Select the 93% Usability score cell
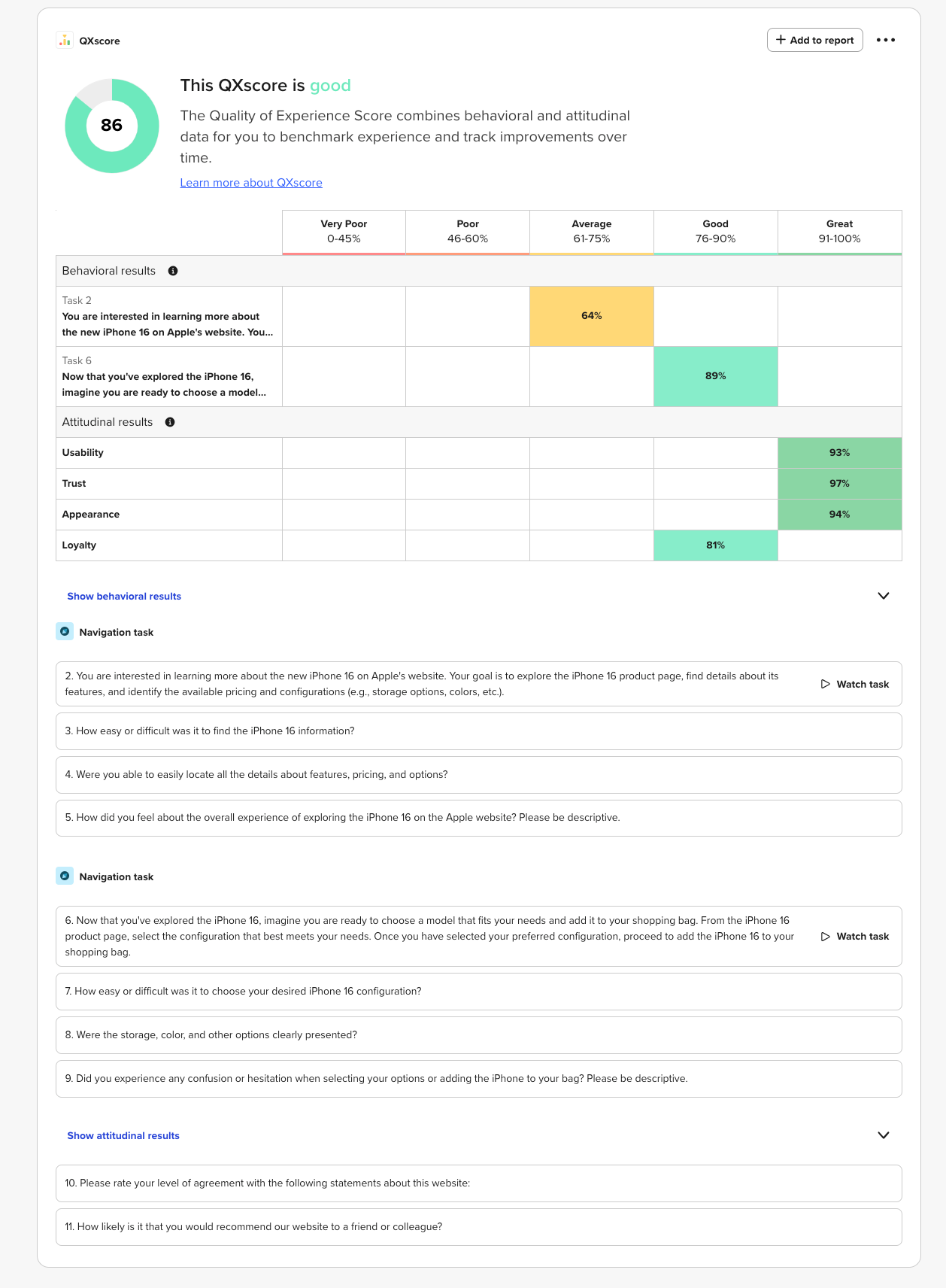This screenshot has height=1288, width=946. coord(840,453)
